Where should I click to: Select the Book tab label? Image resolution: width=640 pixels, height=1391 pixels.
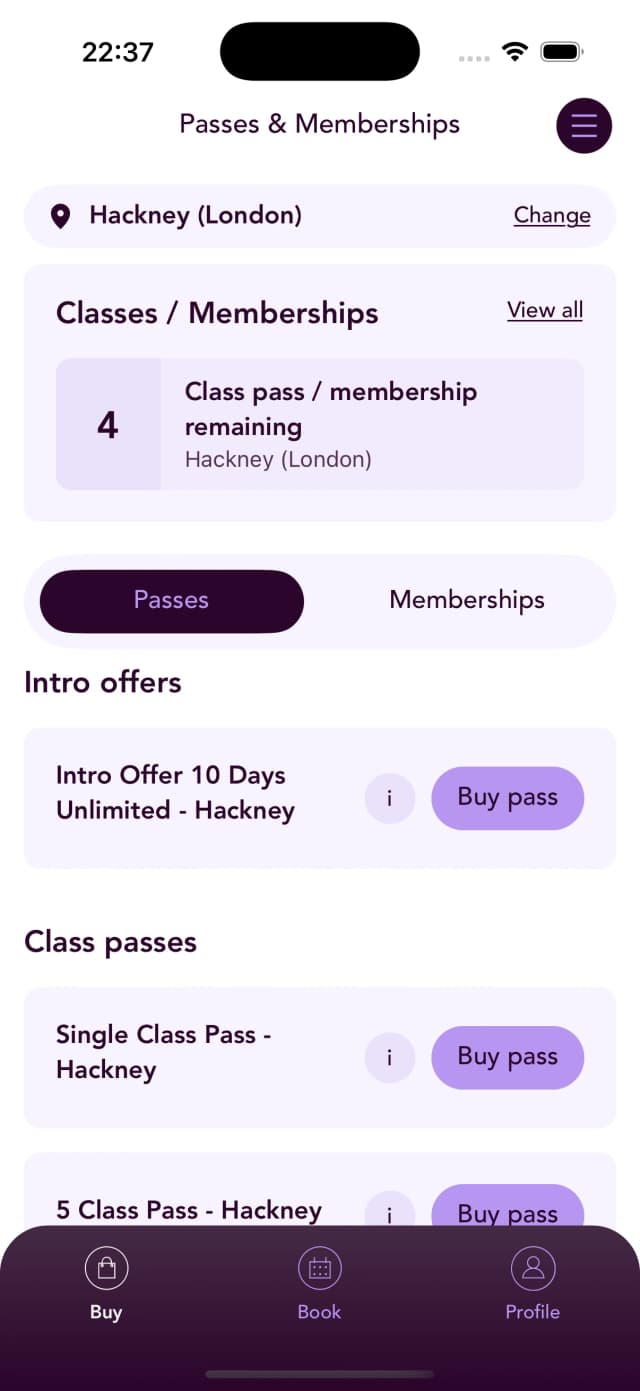(x=319, y=1312)
